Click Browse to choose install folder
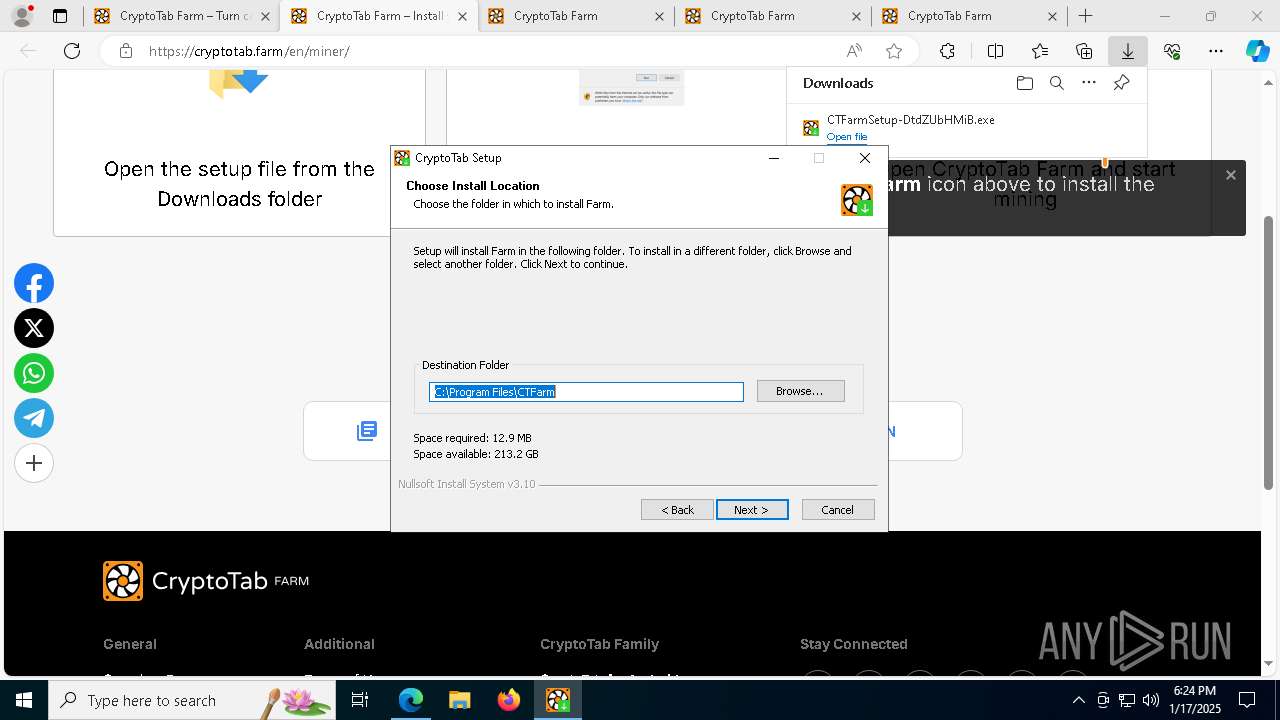This screenshot has height=720, width=1280. pos(800,391)
